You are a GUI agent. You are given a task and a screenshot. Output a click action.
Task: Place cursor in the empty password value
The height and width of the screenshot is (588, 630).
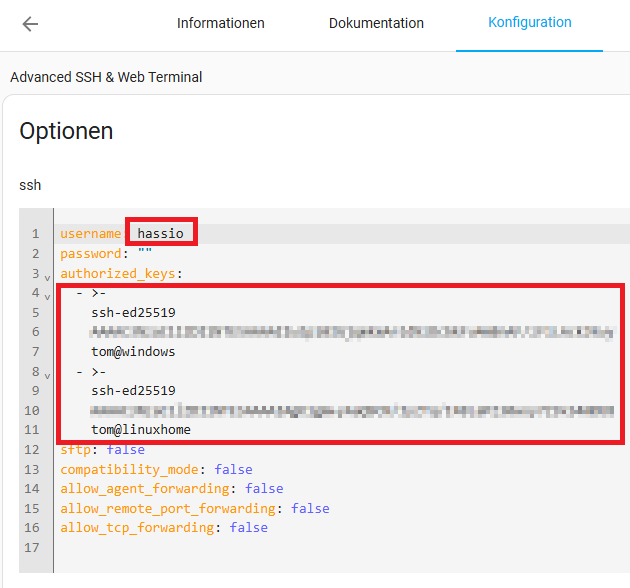pyautogui.click(x=145, y=253)
